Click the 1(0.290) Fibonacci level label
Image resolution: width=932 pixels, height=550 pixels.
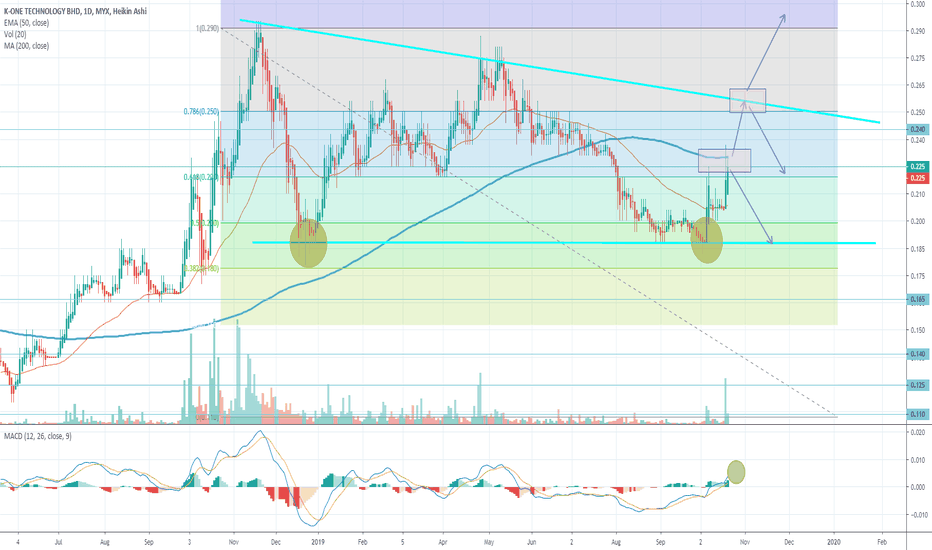(207, 28)
